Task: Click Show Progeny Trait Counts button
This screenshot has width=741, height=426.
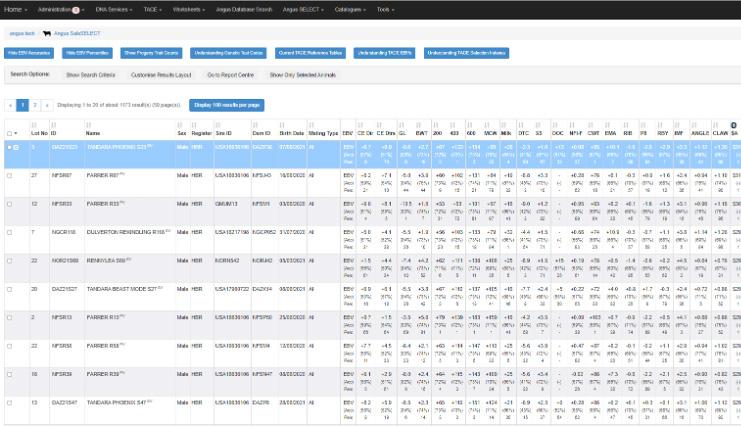Action: [151, 53]
